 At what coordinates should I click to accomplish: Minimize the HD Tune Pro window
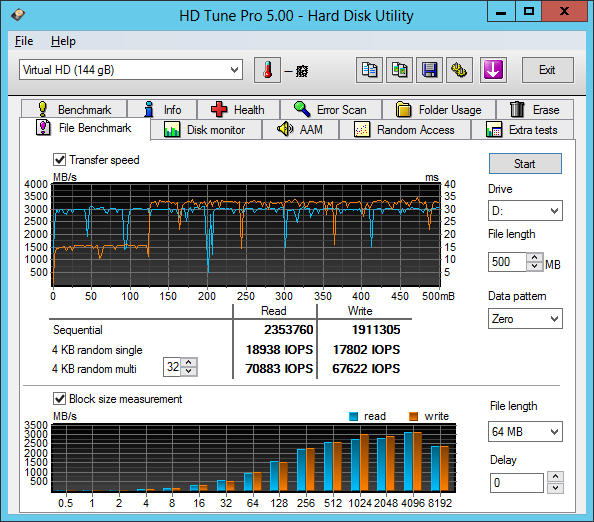pos(501,11)
